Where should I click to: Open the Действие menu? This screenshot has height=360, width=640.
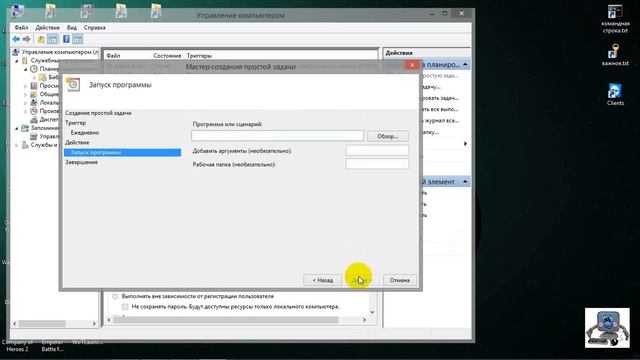click(x=47, y=27)
